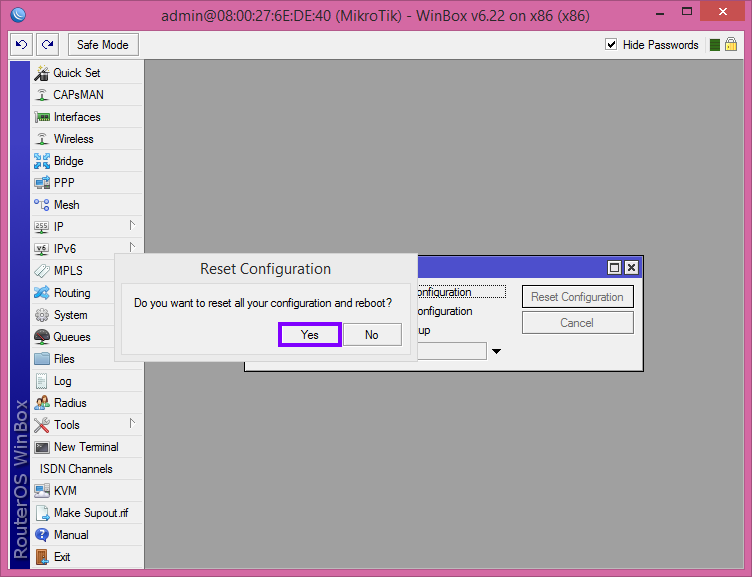Close the inner Reset Configuration window

(632, 268)
